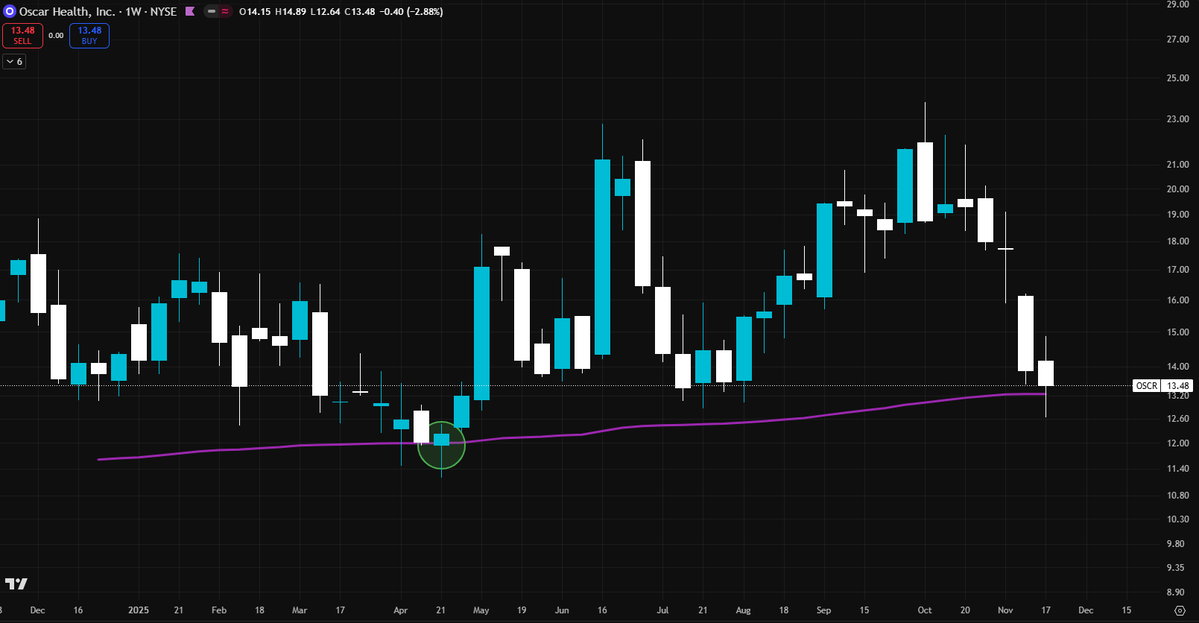This screenshot has height=623, width=1199.
Task: Click the 27.00 level on the price axis
Action: pos(1178,40)
